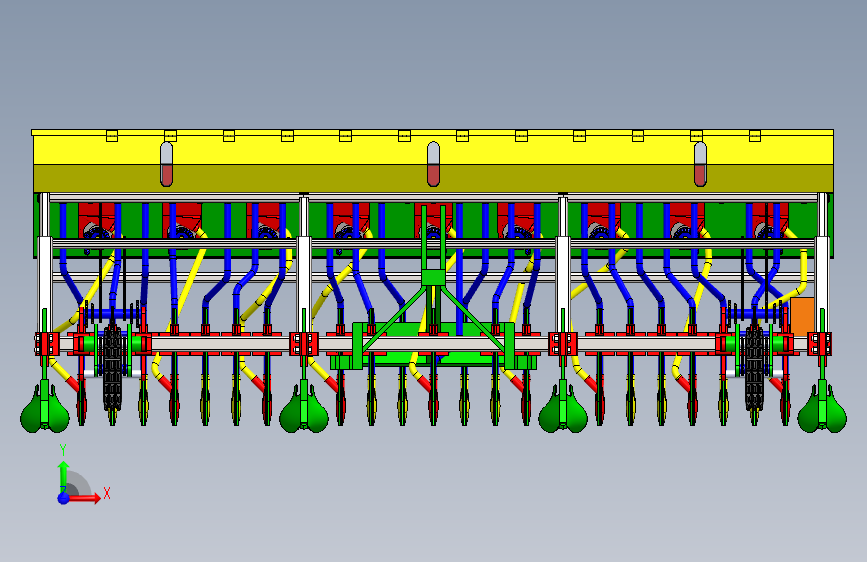Screen dimensions: 867x562
Task: Select the right sight glass on the hopper
Action: point(700,164)
